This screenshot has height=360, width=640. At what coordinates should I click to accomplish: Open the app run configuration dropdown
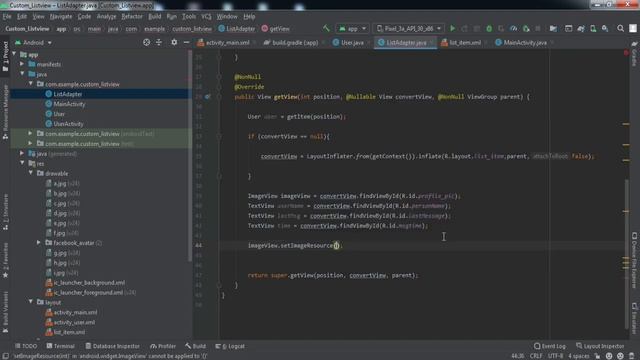pos(352,29)
